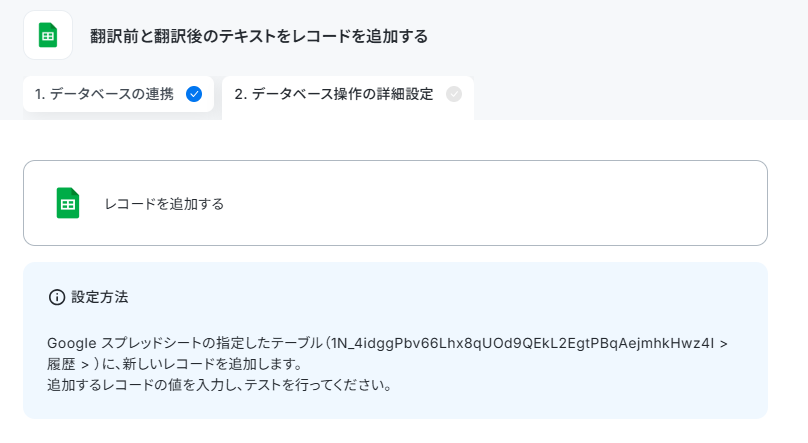Click the 設定方法 heading text
Image resolution: width=808 pixels, height=443 pixels.
coord(99,297)
